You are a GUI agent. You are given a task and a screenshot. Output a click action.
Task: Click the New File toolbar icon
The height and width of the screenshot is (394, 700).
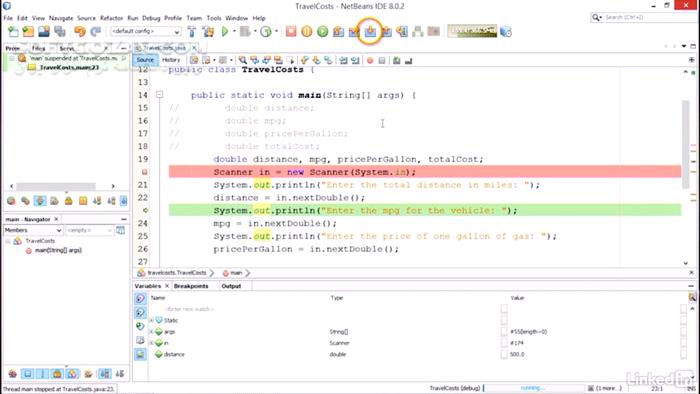click(13, 32)
